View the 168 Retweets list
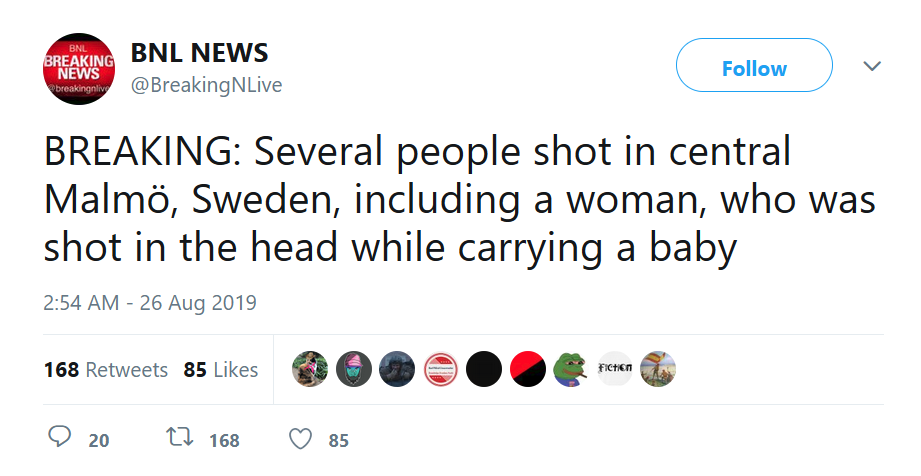921x476 pixels. point(106,370)
